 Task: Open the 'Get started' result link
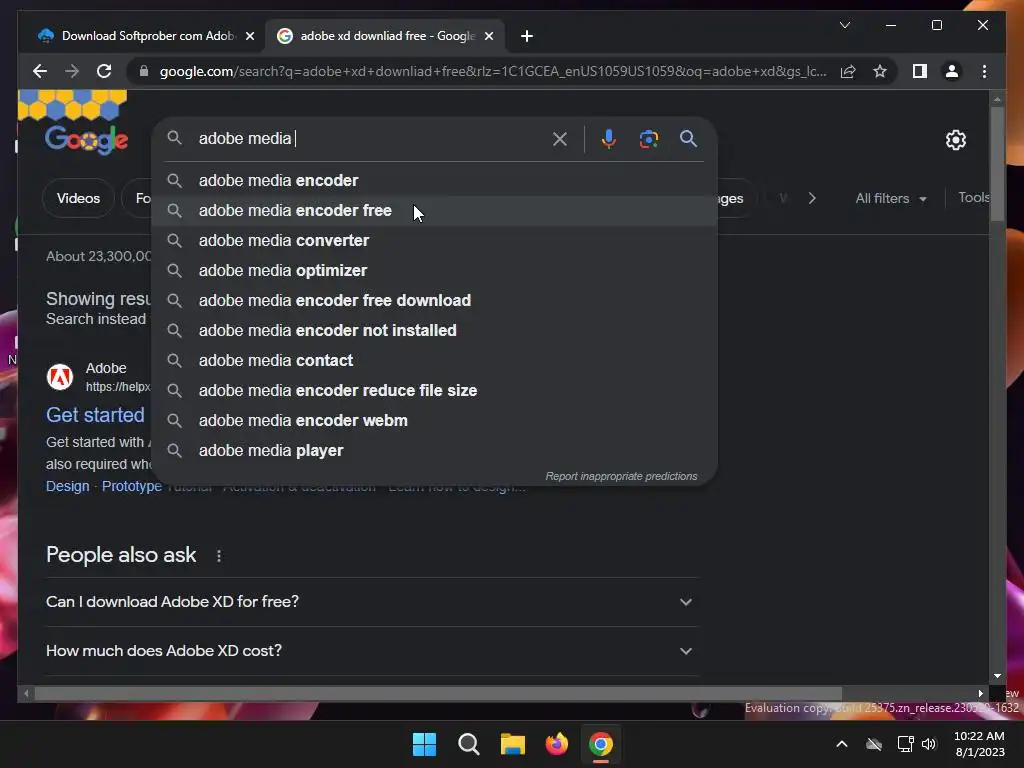click(95, 415)
